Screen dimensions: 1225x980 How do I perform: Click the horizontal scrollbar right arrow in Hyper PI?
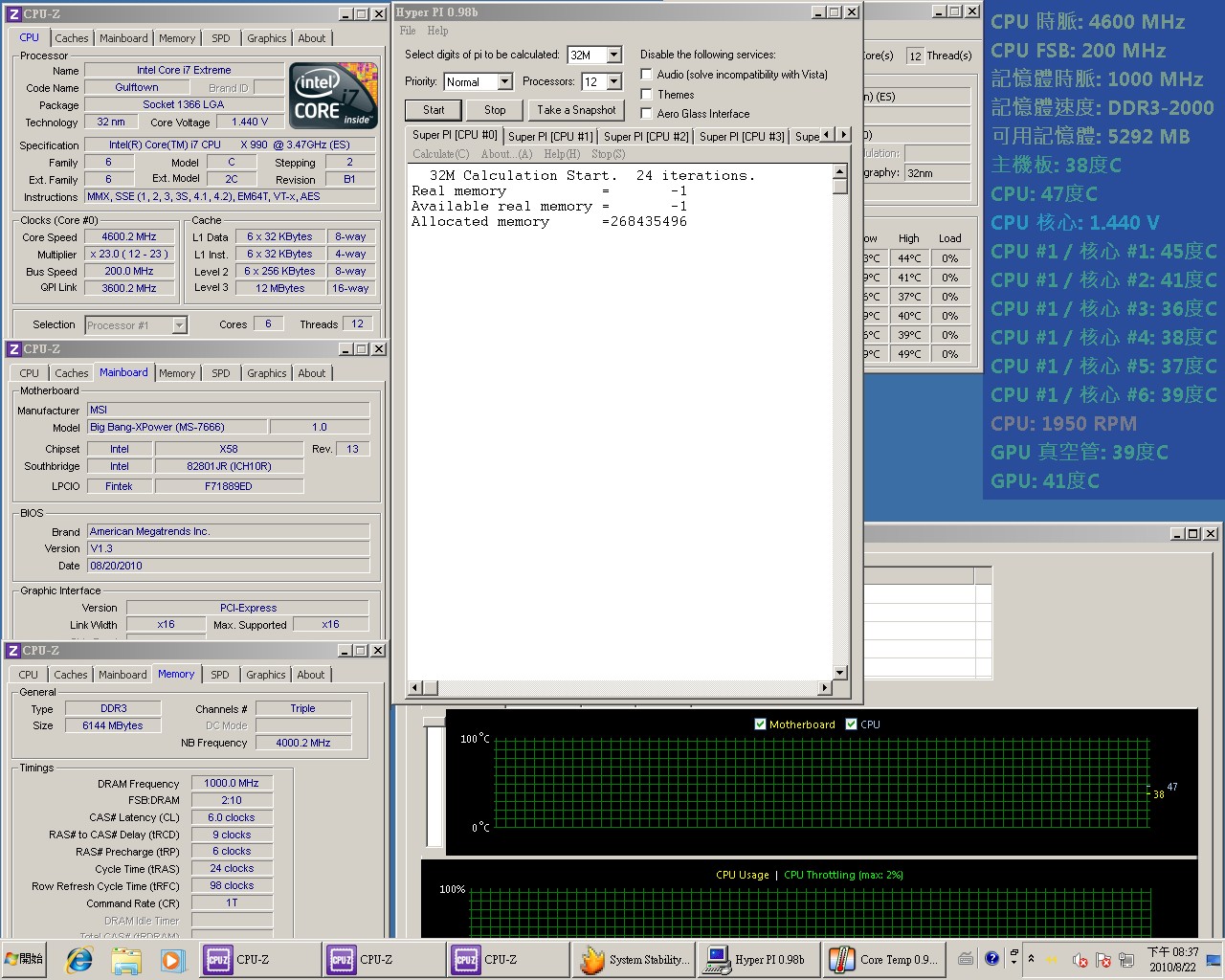pyautogui.click(x=825, y=688)
